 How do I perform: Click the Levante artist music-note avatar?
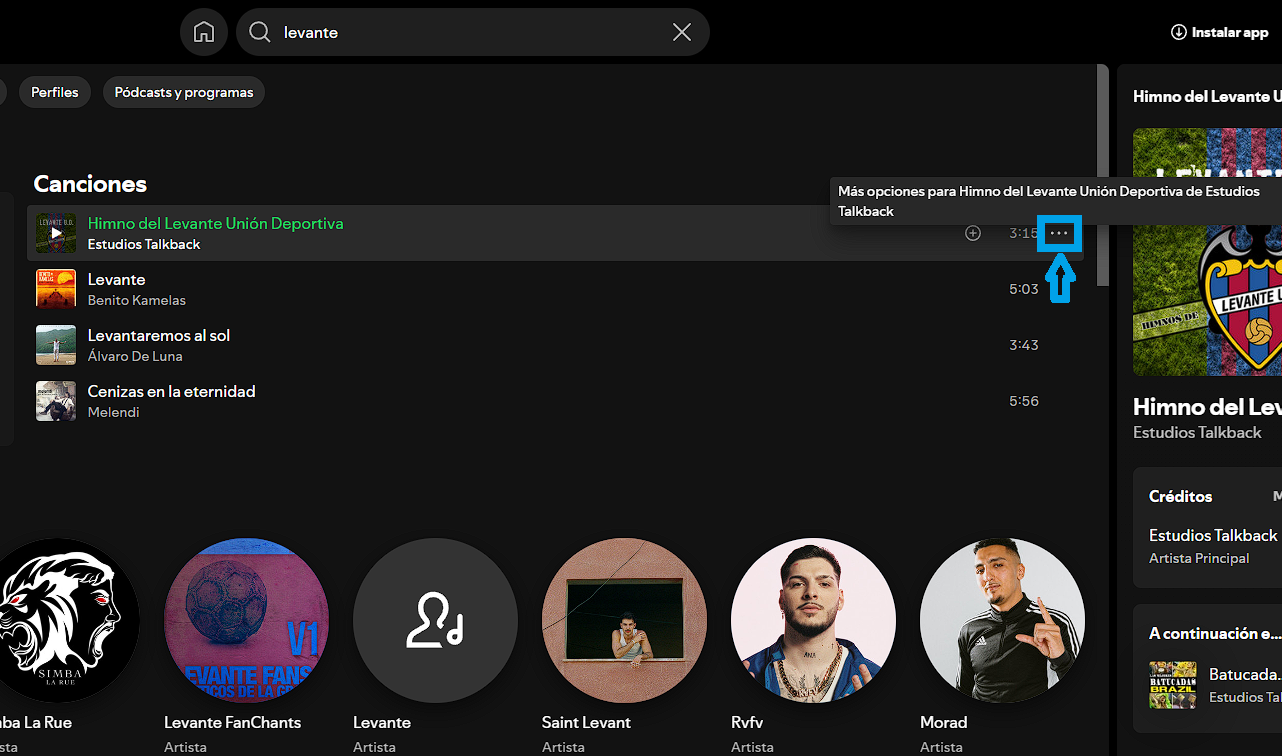tap(434, 620)
